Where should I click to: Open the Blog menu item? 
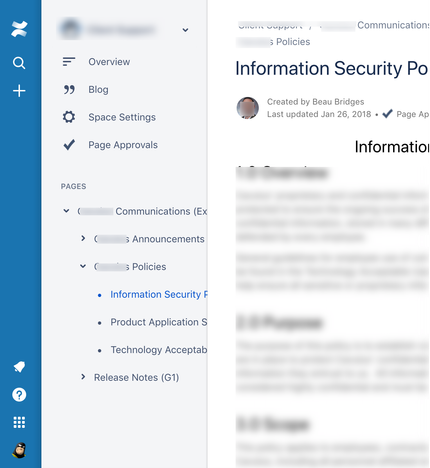pyautogui.click(x=98, y=89)
